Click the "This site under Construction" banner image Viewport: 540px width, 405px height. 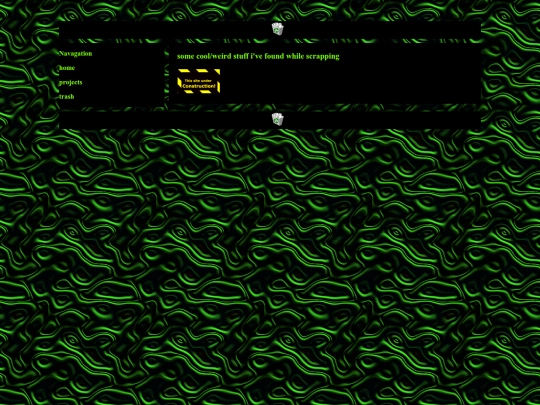(x=199, y=81)
